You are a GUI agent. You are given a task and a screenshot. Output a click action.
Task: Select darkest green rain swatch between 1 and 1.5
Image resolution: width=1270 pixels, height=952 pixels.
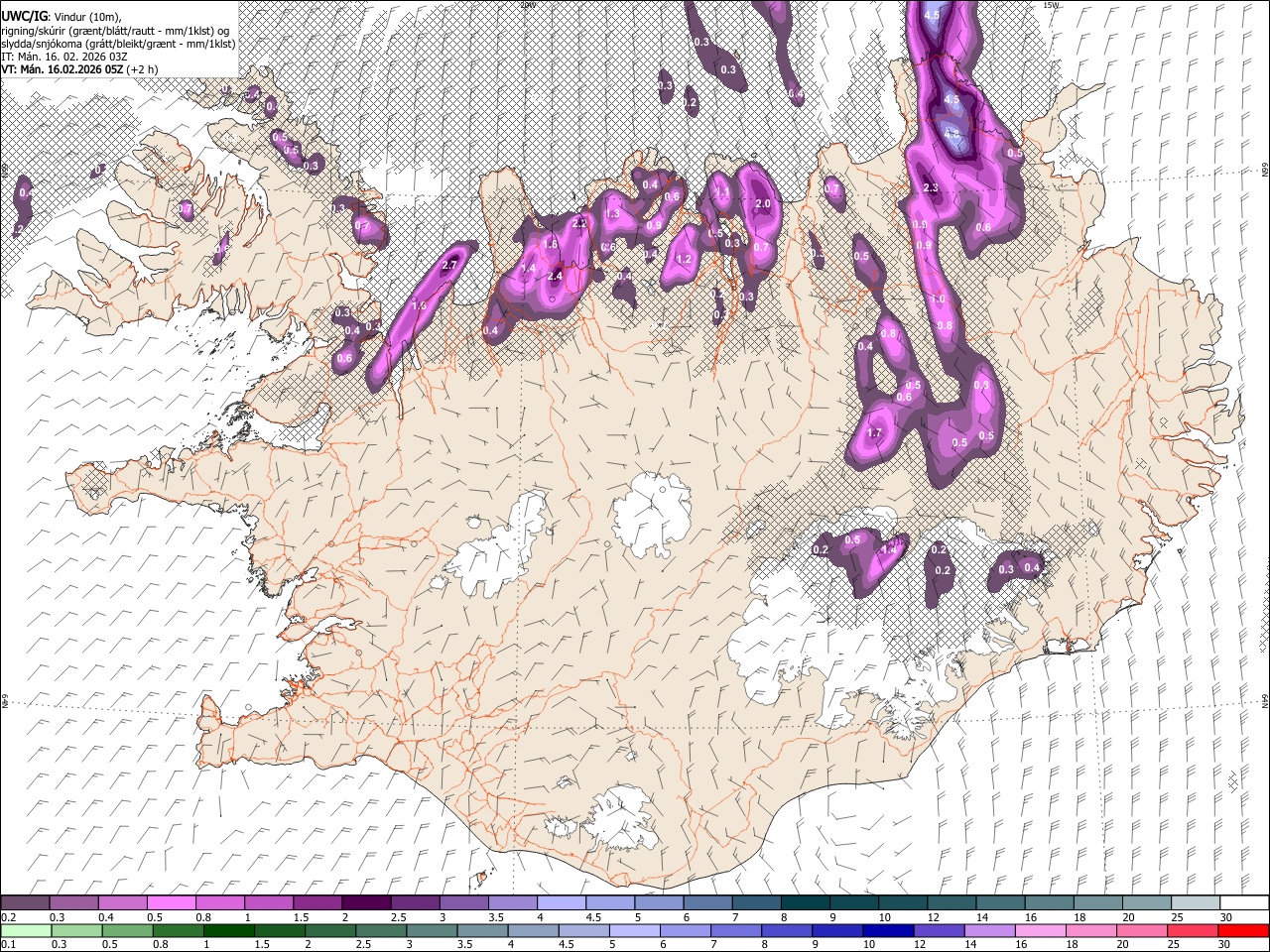tap(227, 930)
